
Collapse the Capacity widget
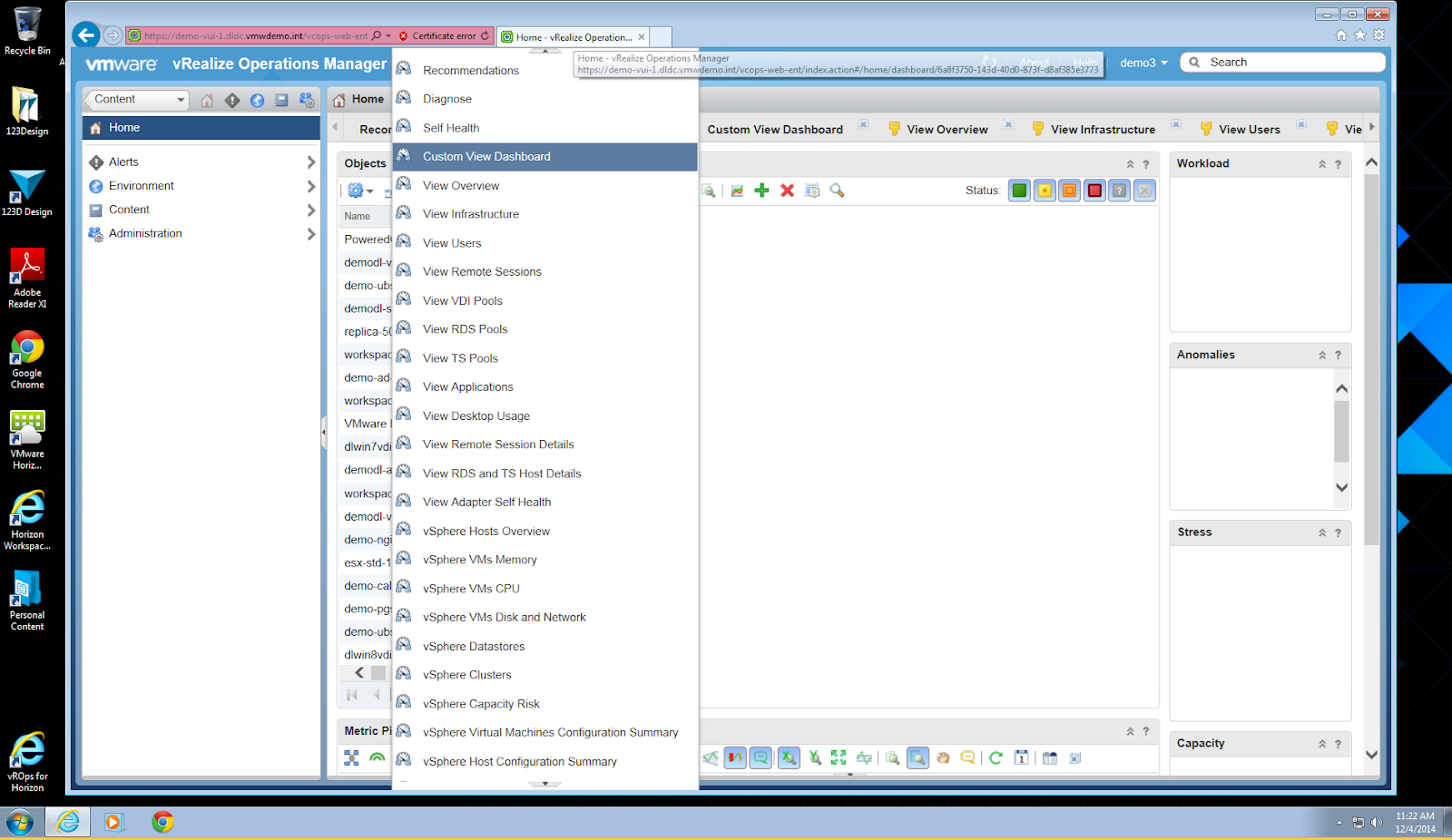1322,745
